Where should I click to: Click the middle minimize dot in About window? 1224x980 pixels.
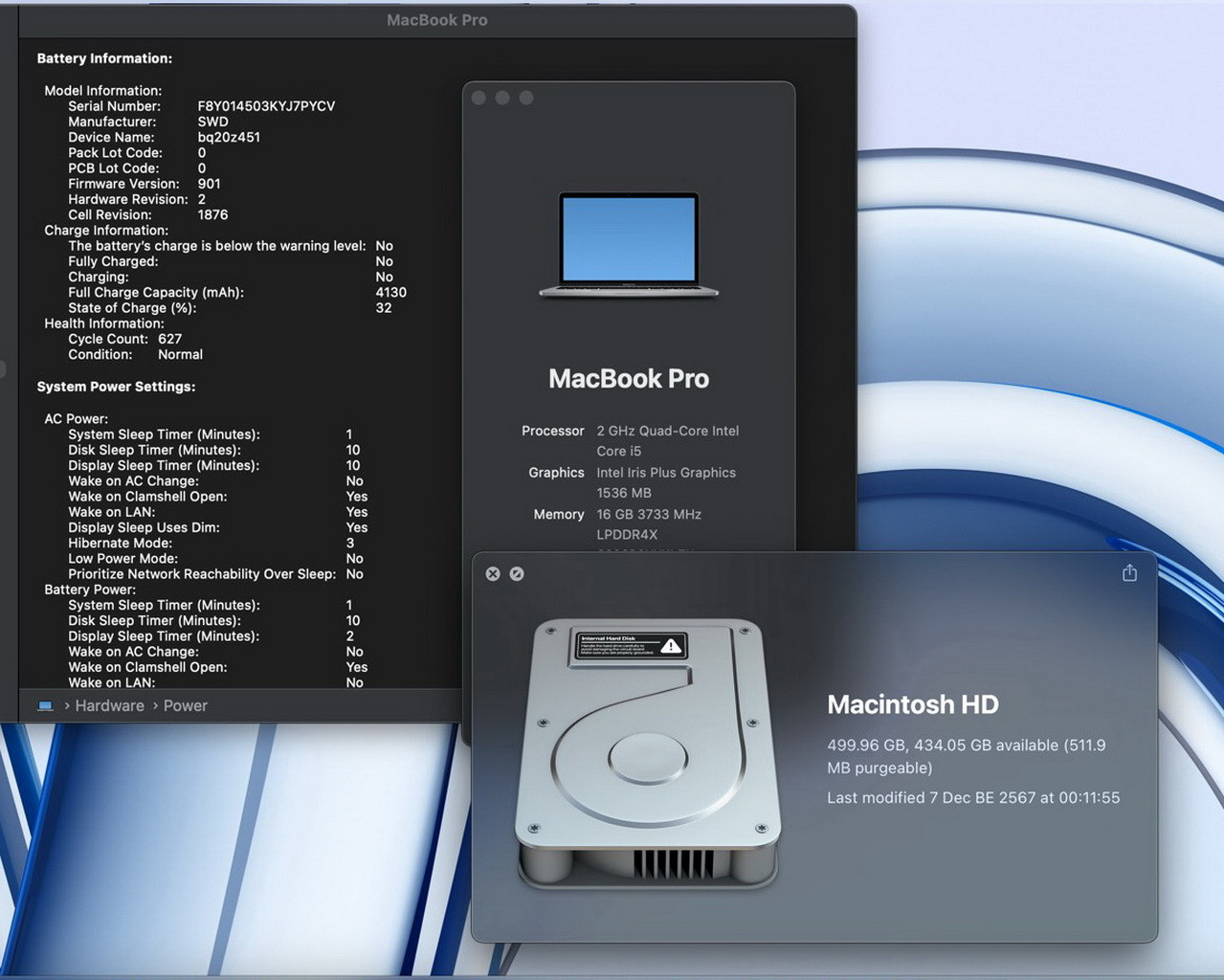502,98
